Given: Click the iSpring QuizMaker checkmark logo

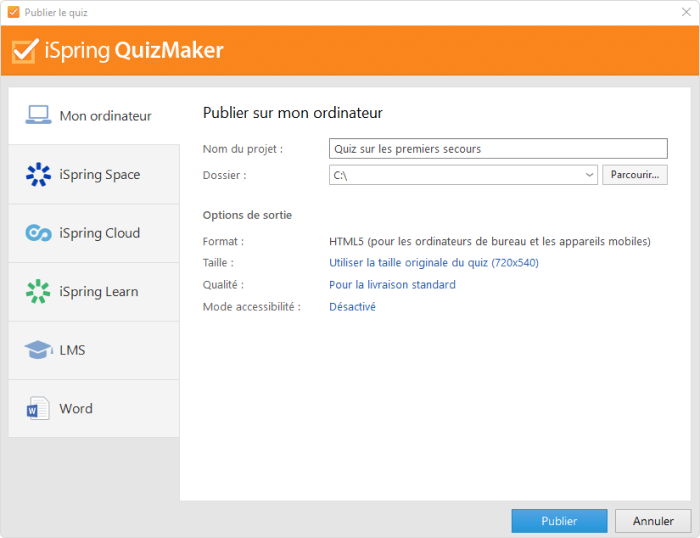Looking at the screenshot, I should tap(25, 50).
